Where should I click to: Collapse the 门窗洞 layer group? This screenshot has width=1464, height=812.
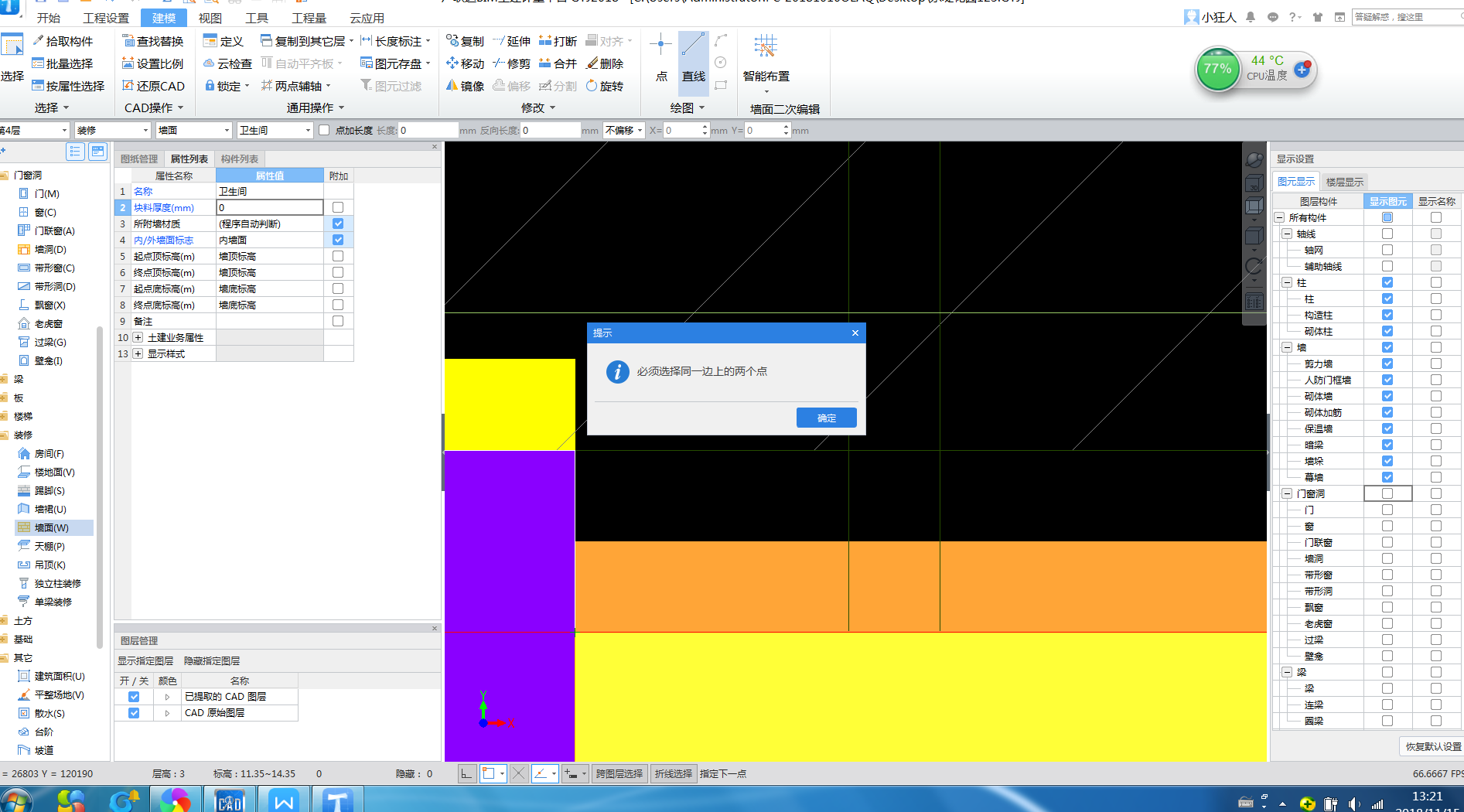pyautogui.click(x=1287, y=493)
